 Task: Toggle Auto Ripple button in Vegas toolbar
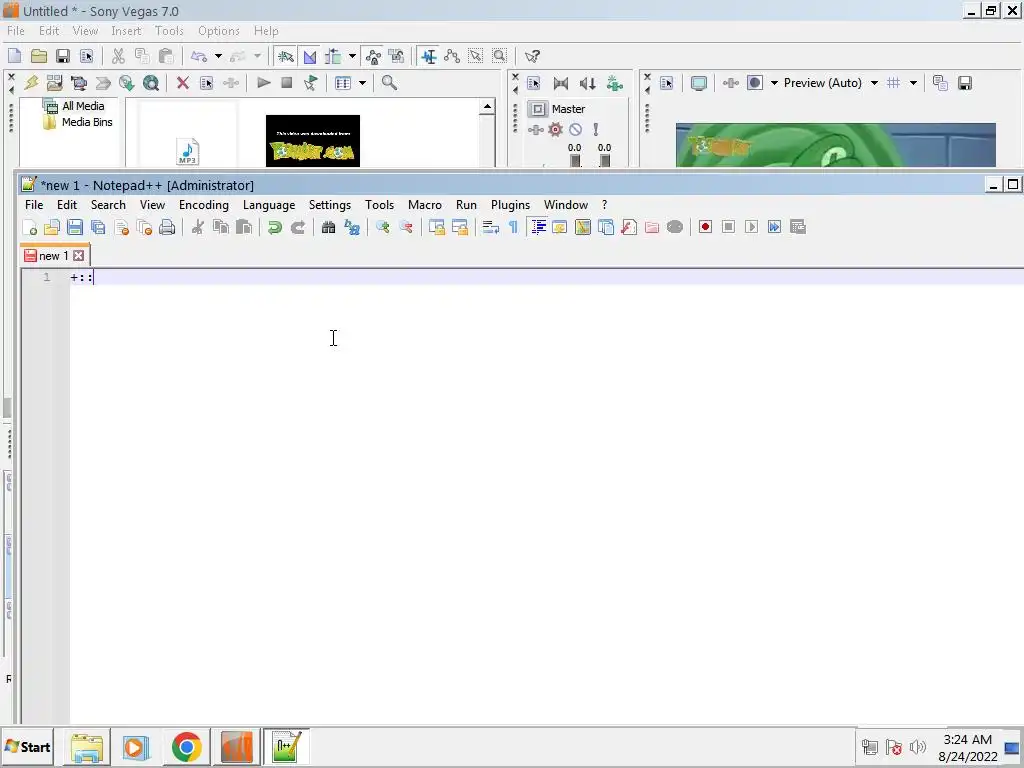(334, 56)
